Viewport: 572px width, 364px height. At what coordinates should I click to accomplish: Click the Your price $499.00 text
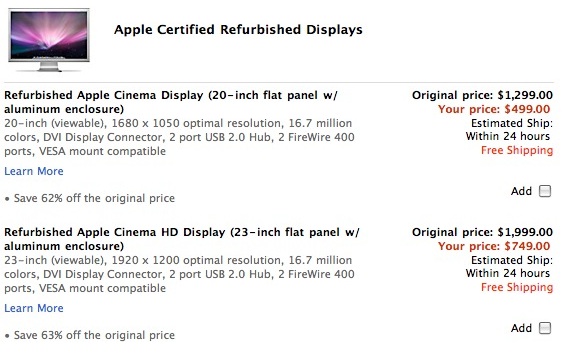pos(494,109)
